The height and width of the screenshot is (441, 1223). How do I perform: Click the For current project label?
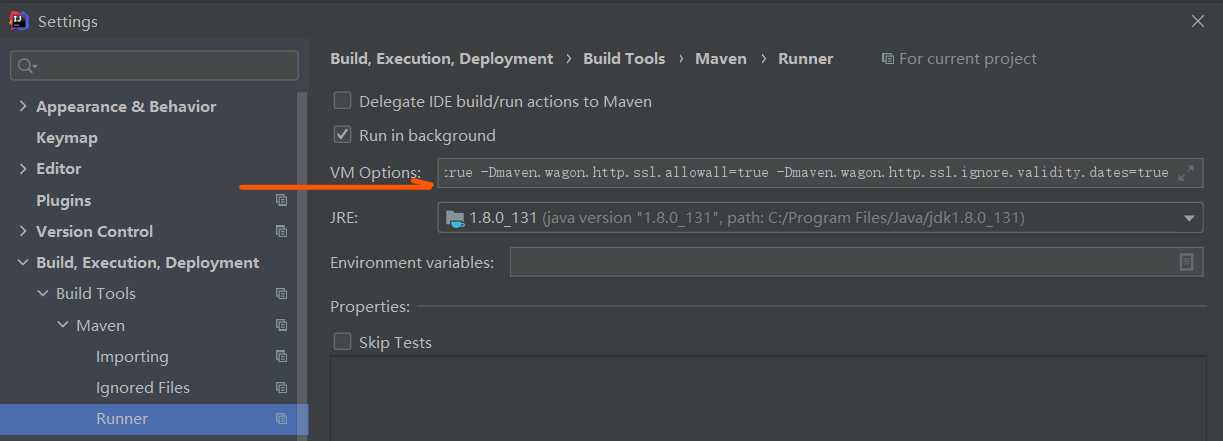(x=968, y=59)
